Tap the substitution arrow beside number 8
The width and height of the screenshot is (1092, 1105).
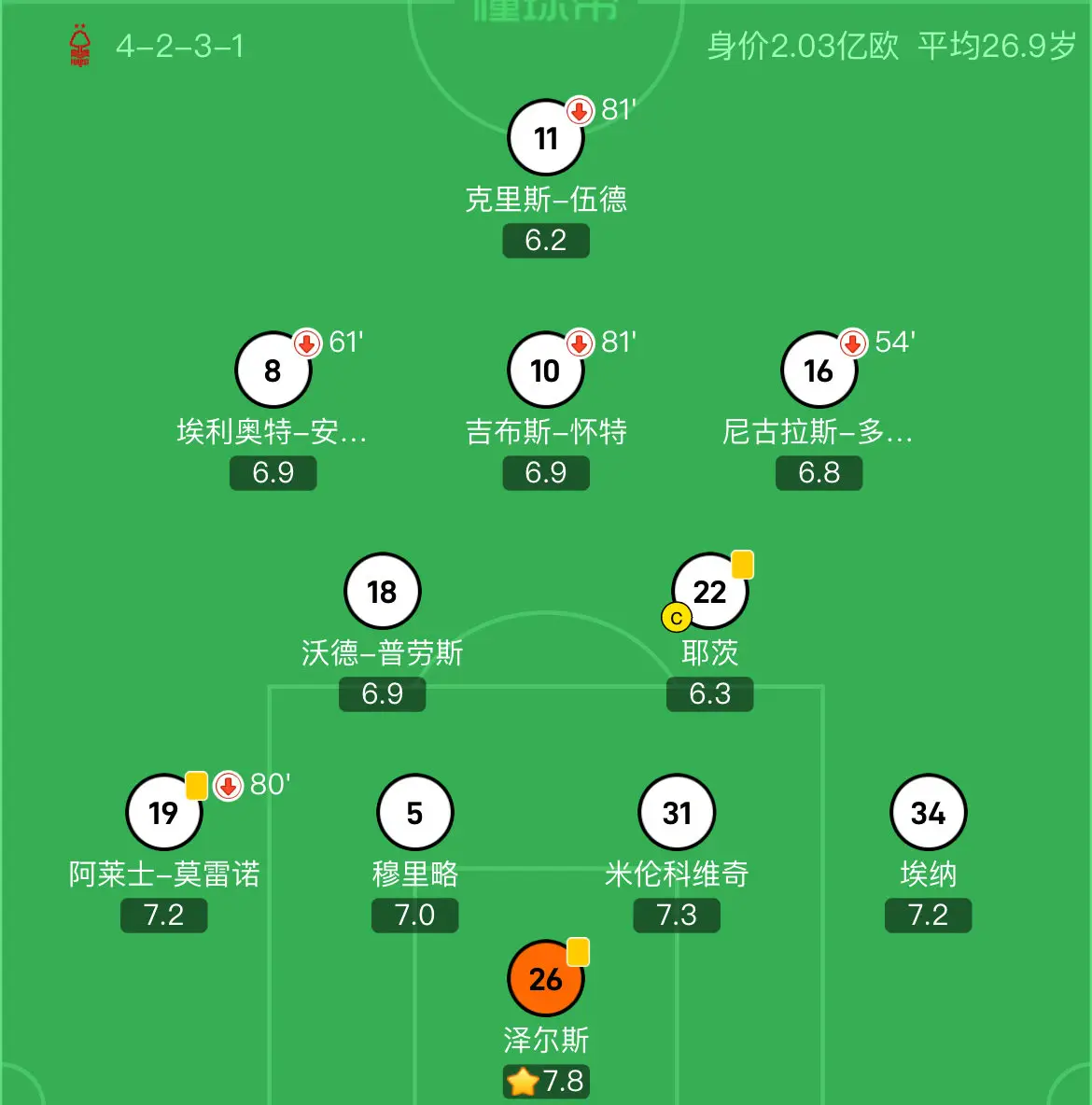[307, 343]
